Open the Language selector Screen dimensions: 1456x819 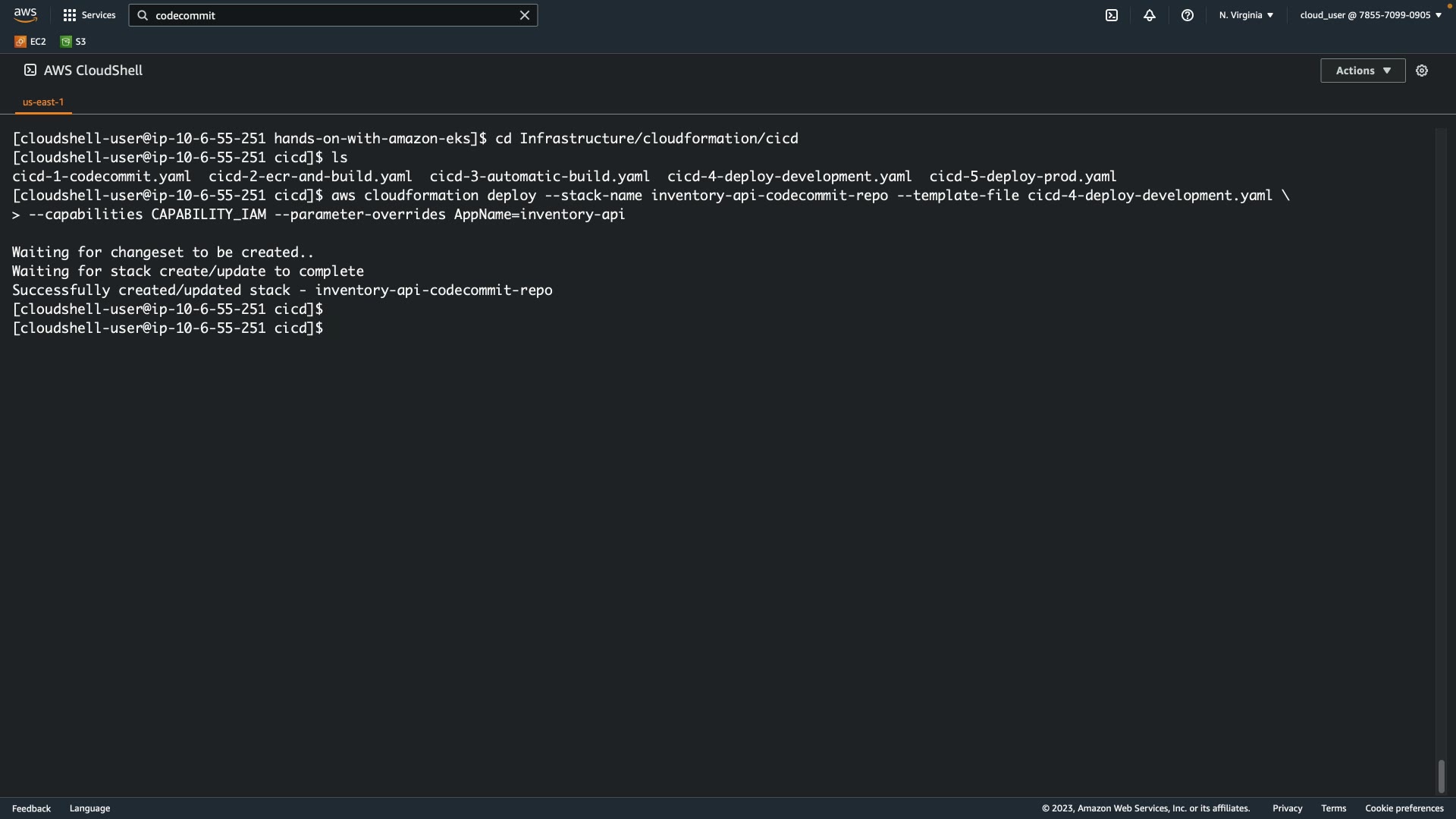pos(89,808)
